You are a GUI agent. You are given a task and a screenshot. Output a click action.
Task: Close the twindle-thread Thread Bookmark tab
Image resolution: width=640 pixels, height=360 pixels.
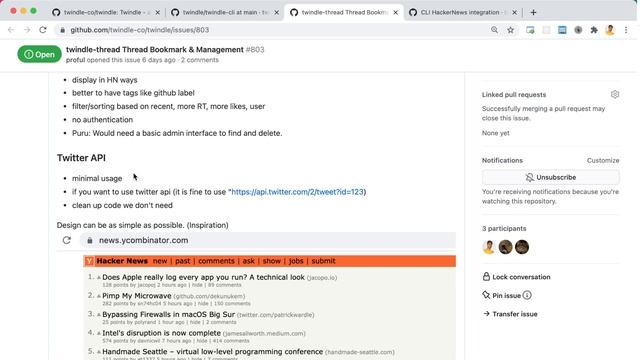(x=396, y=13)
